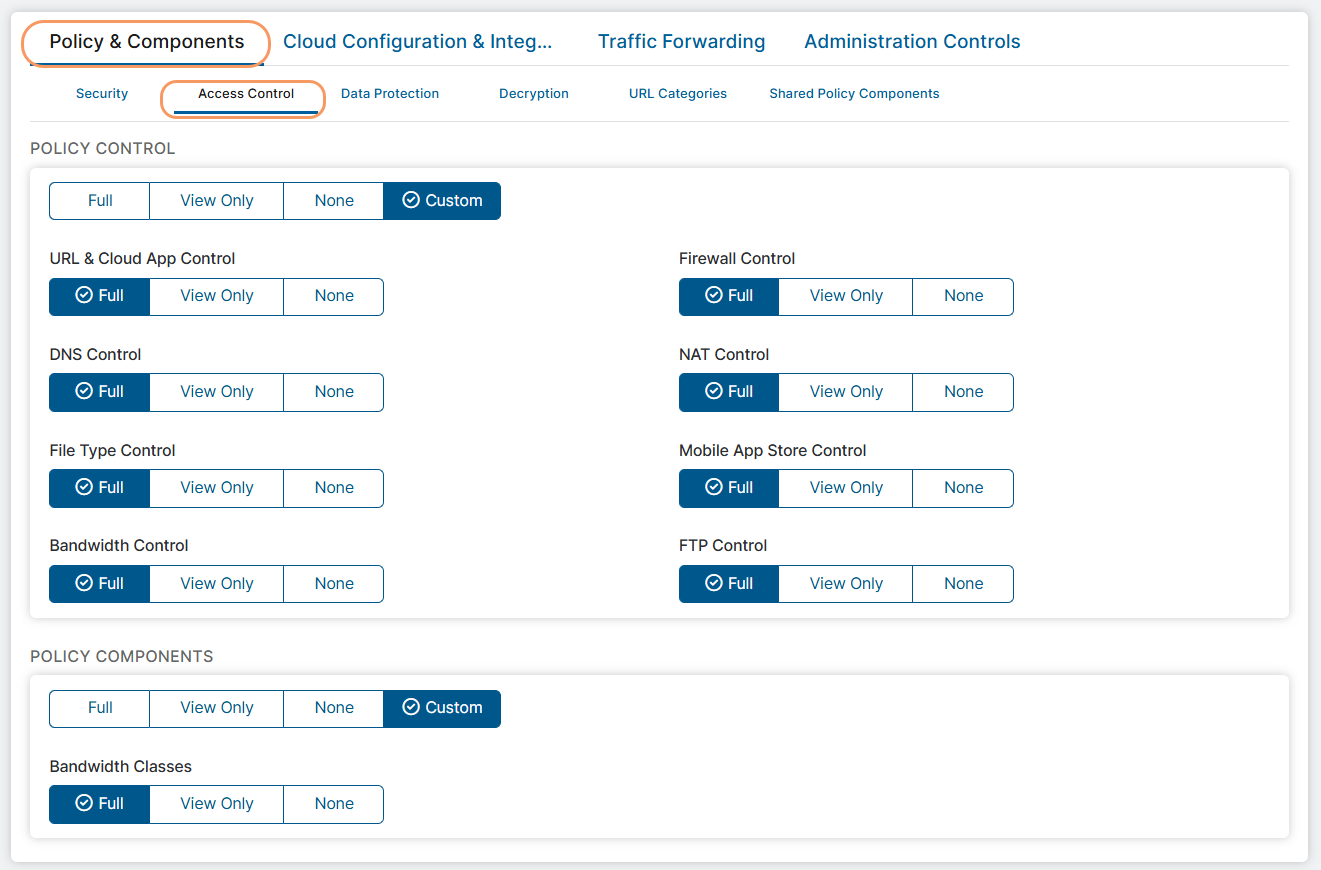
Task: Switch to the Traffic Forwarding tab
Action: click(x=681, y=42)
